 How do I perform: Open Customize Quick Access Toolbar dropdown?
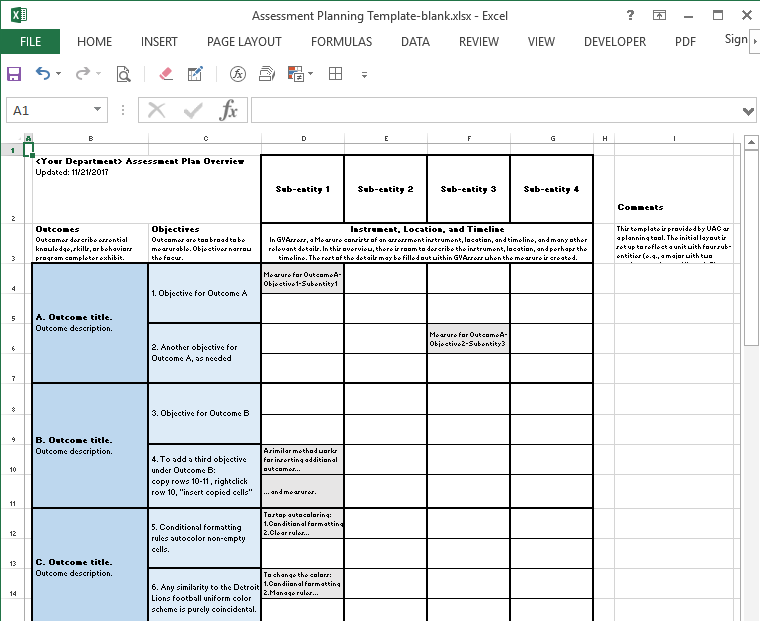pyautogui.click(x=364, y=75)
